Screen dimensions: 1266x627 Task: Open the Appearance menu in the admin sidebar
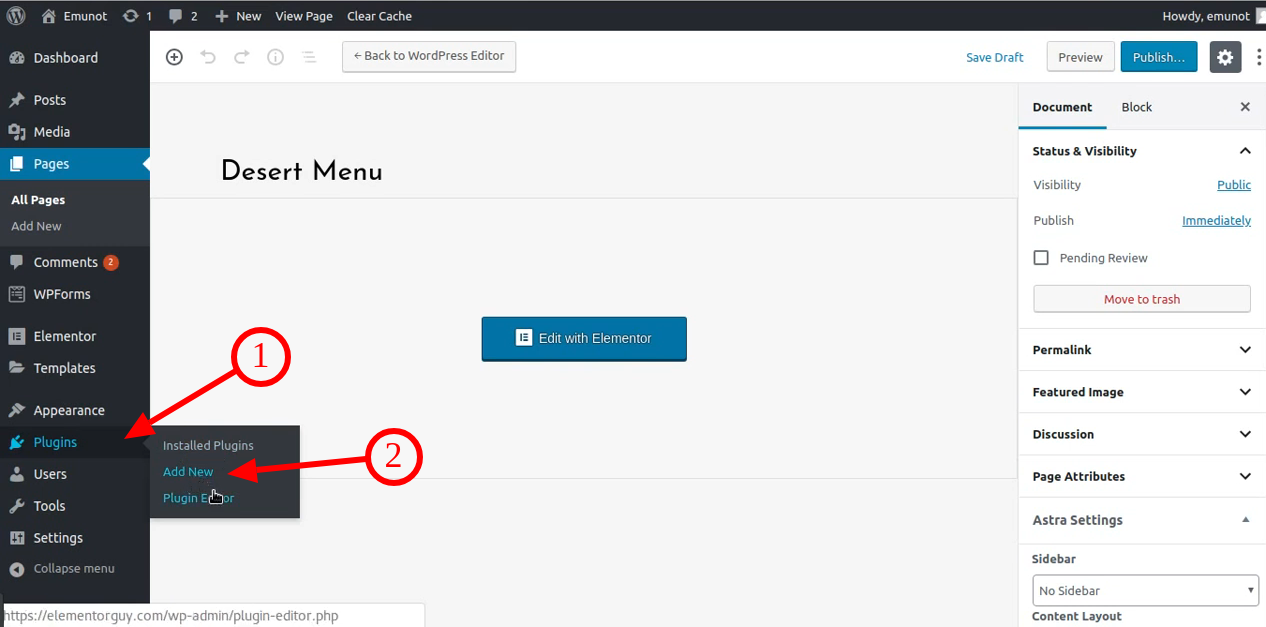[x=70, y=410]
